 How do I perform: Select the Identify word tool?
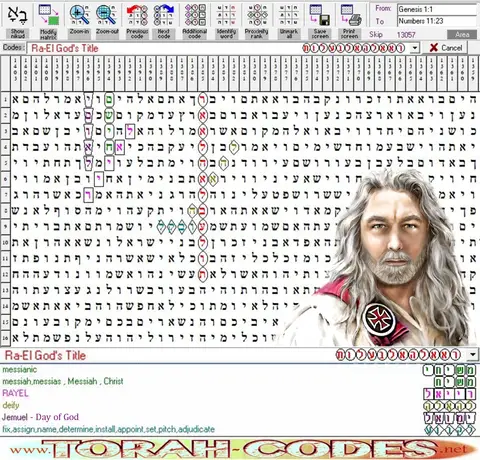point(226,15)
